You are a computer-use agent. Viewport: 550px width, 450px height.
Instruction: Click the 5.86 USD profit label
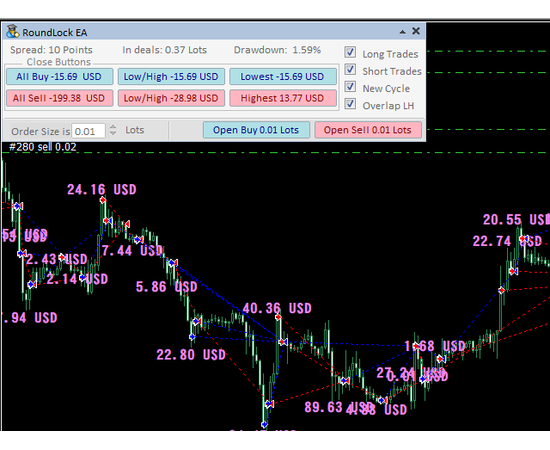click(x=167, y=287)
